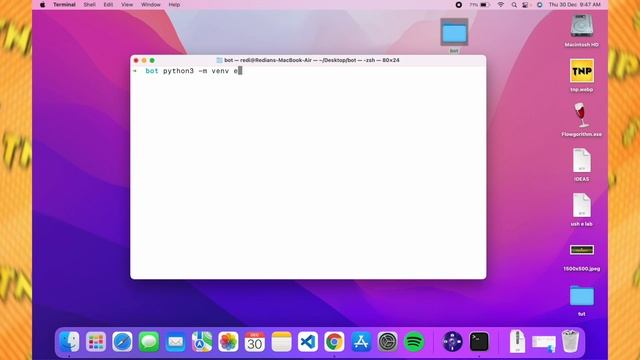
Task: Open the Help menu
Action: [x=174, y=5]
